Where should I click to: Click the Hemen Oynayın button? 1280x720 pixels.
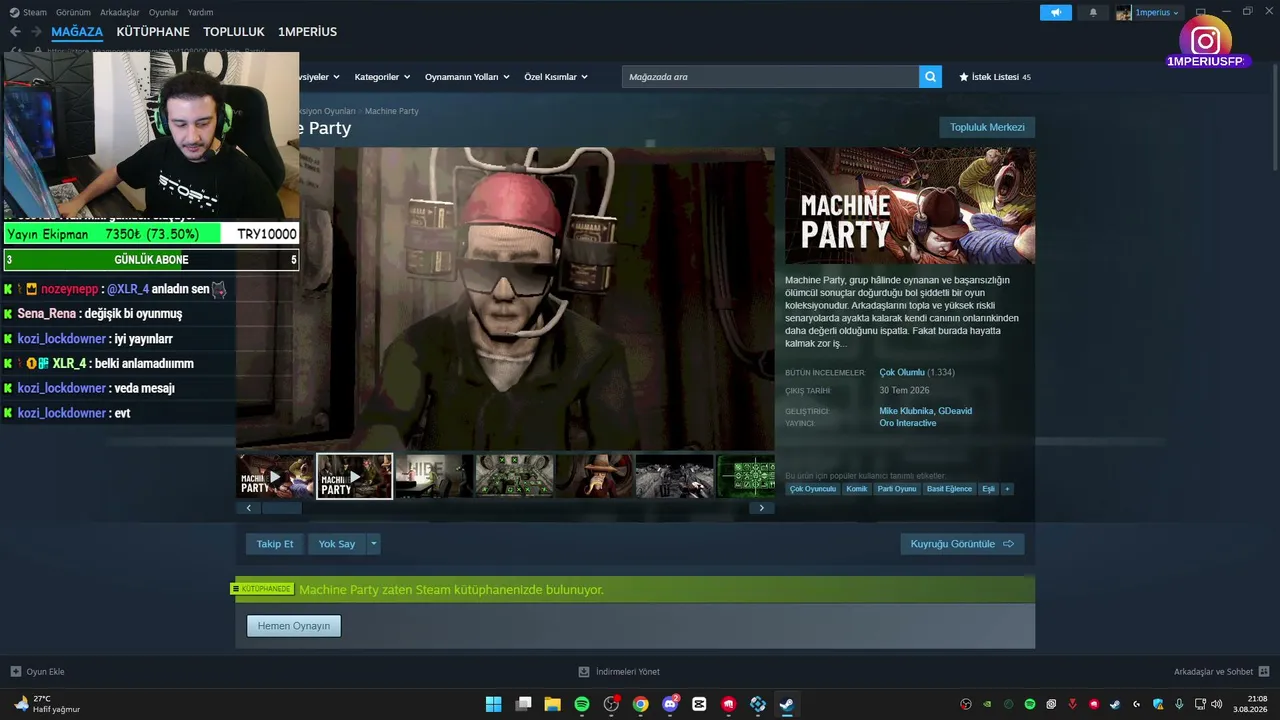[x=294, y=626]
